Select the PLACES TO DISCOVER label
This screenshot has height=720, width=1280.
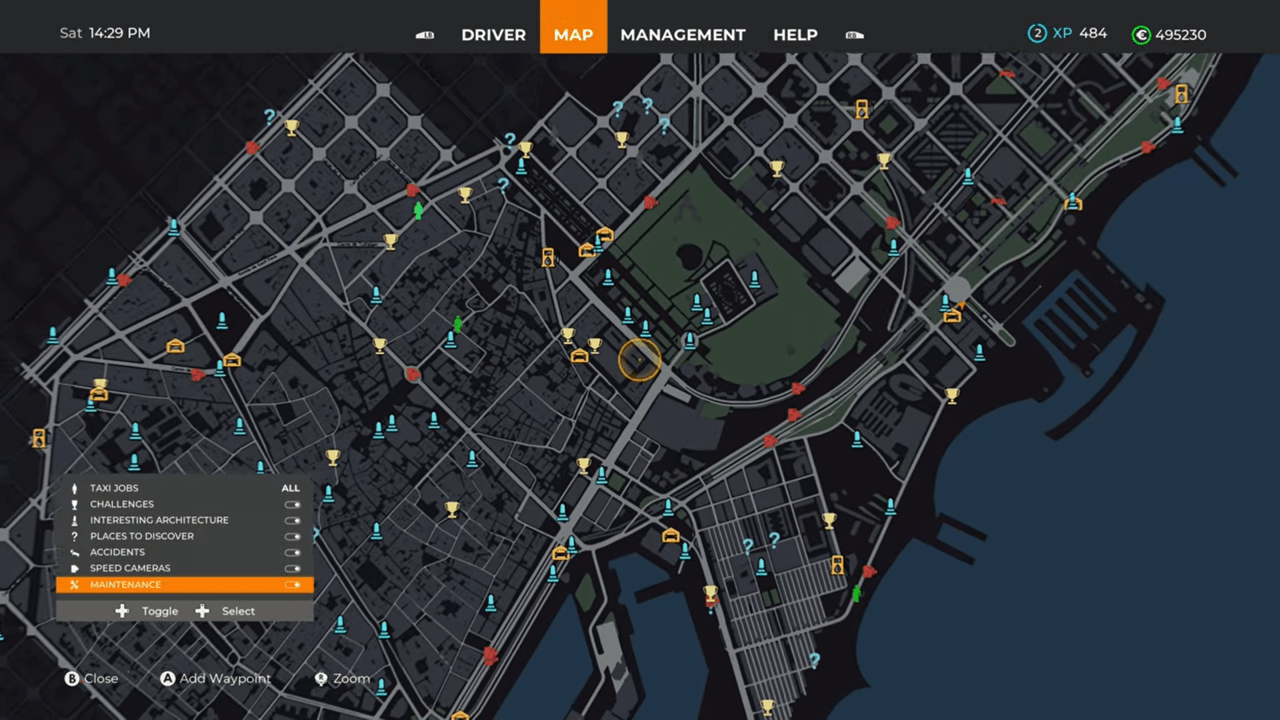point(142,536)
